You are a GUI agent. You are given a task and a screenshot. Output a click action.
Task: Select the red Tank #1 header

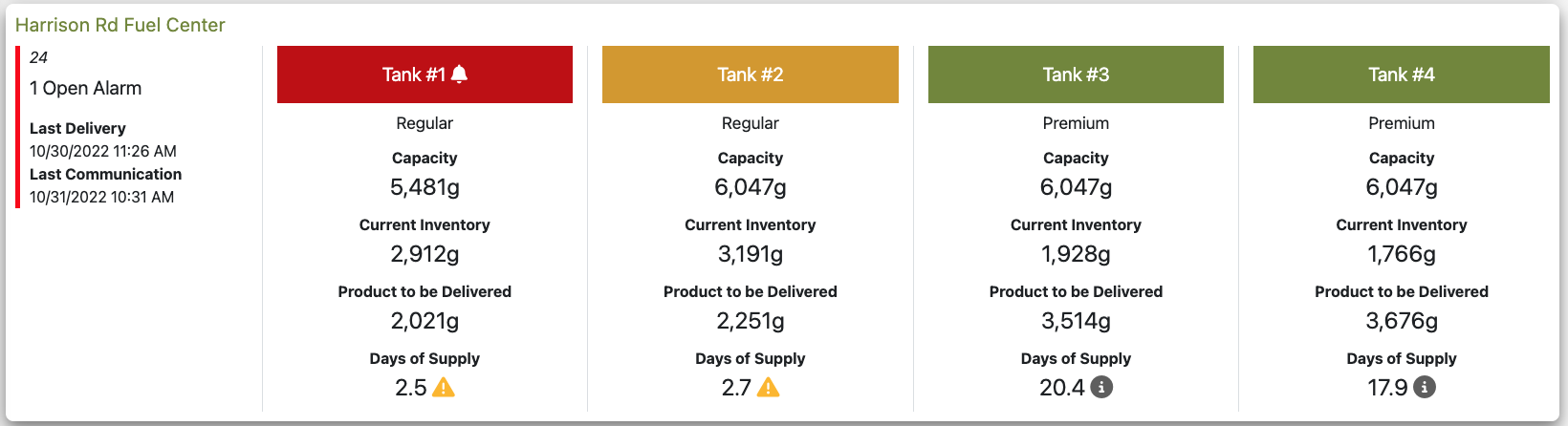point(425,75)
